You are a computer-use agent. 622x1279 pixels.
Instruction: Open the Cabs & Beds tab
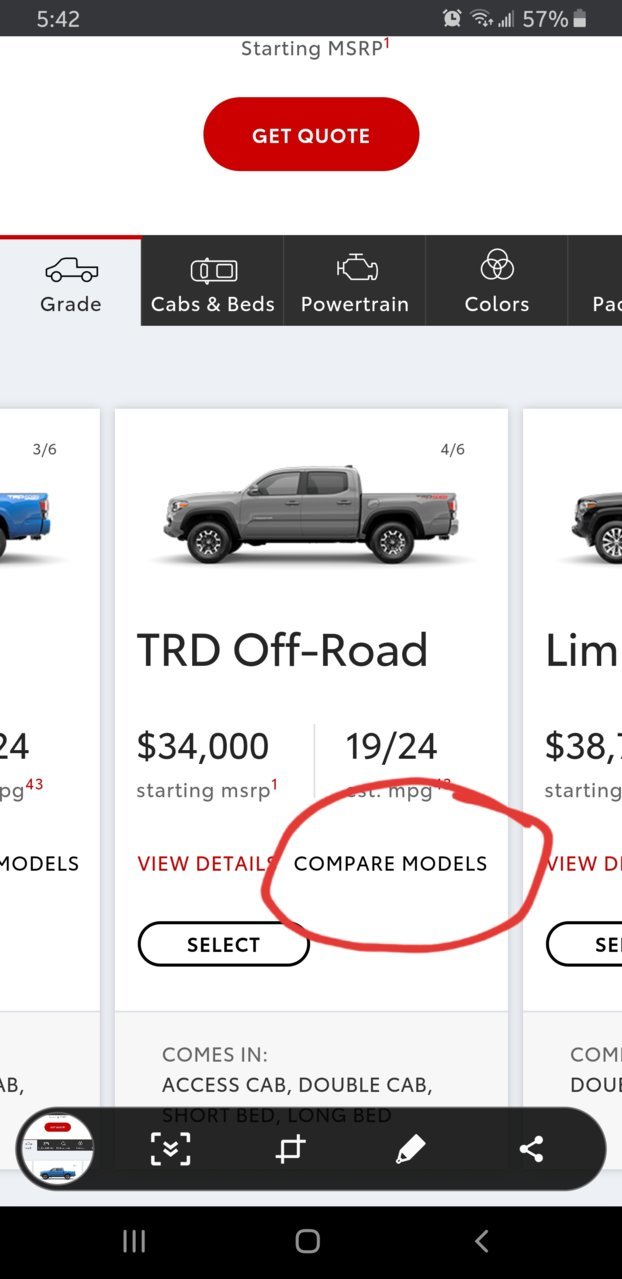[x=213, y=282]
